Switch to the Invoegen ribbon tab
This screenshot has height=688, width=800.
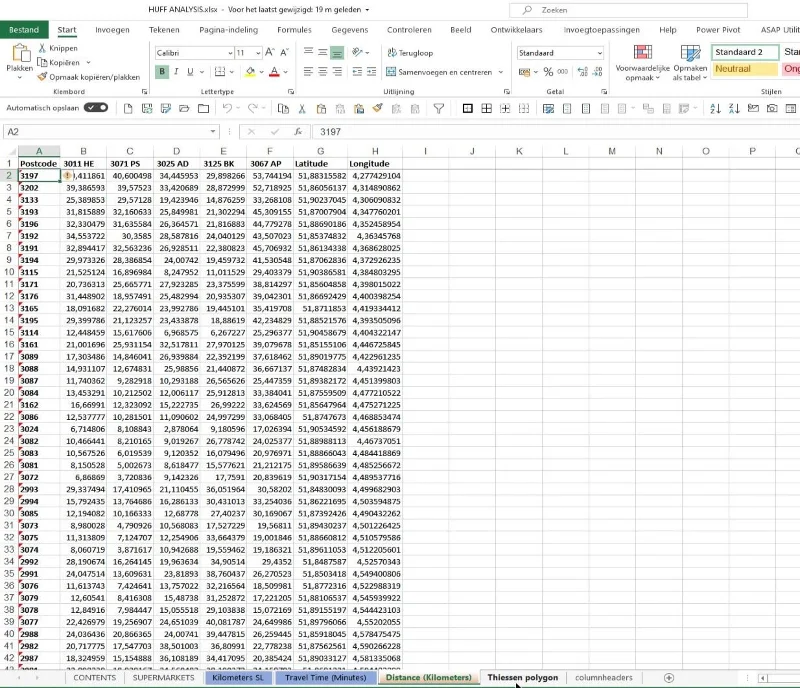point(112,30)
